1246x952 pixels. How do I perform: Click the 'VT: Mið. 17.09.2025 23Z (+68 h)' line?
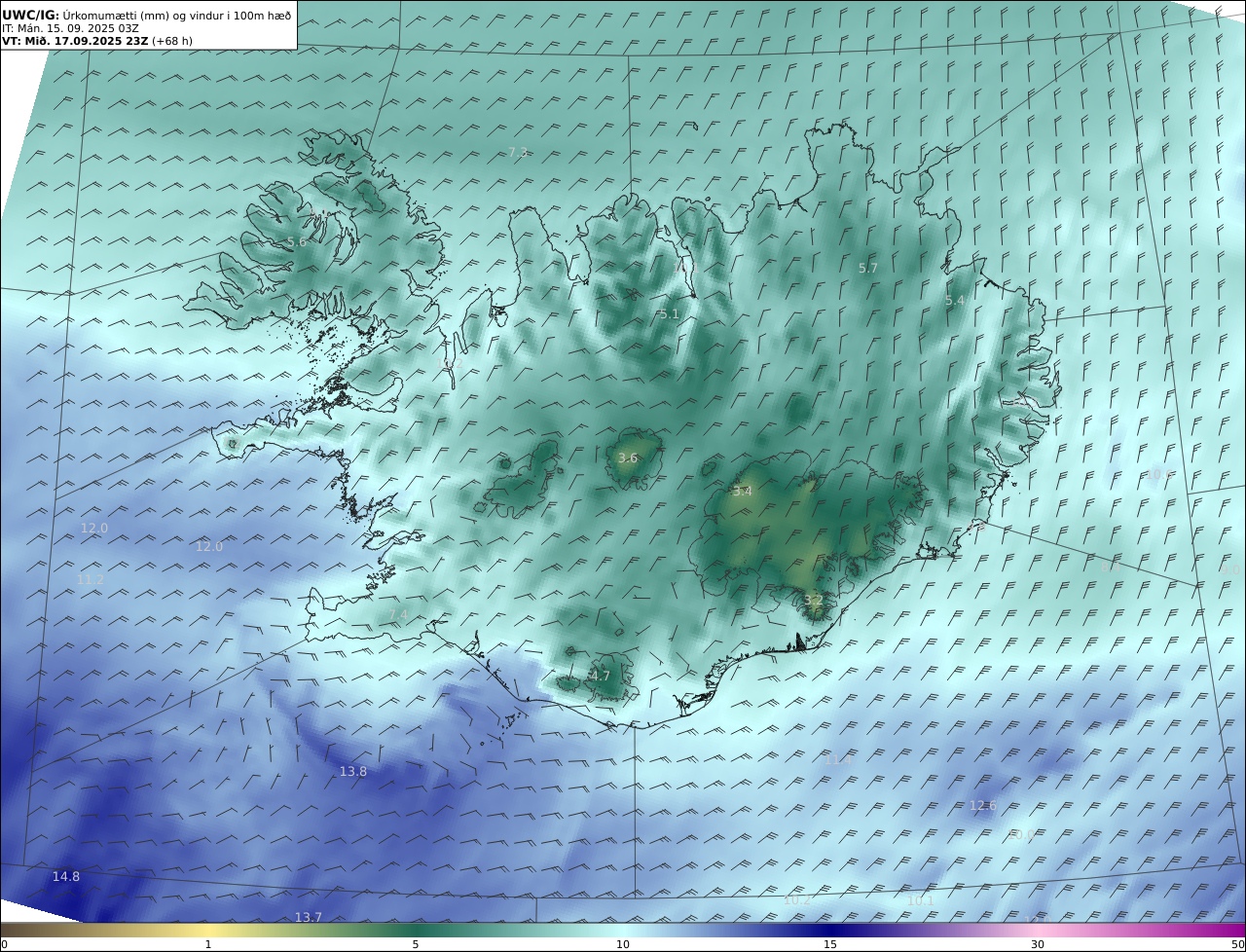tap(96, 41)
